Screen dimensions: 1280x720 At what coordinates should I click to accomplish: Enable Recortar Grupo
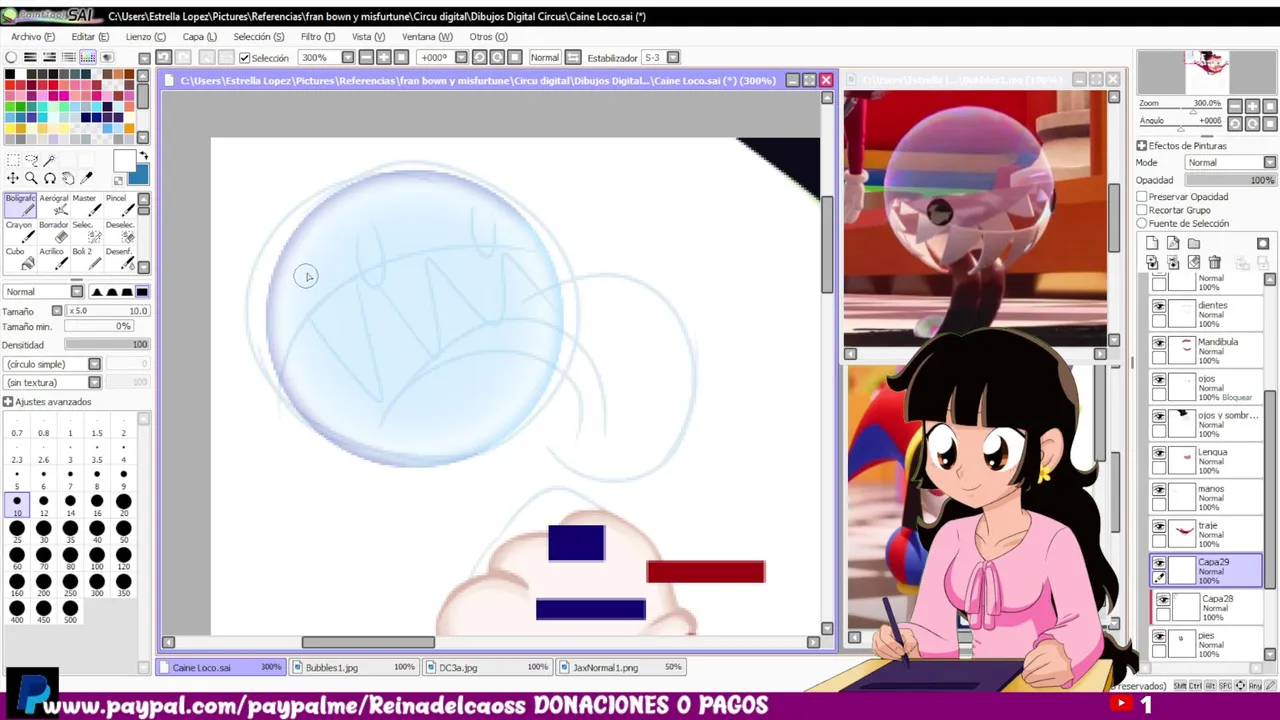click(x=1141, y=210)
